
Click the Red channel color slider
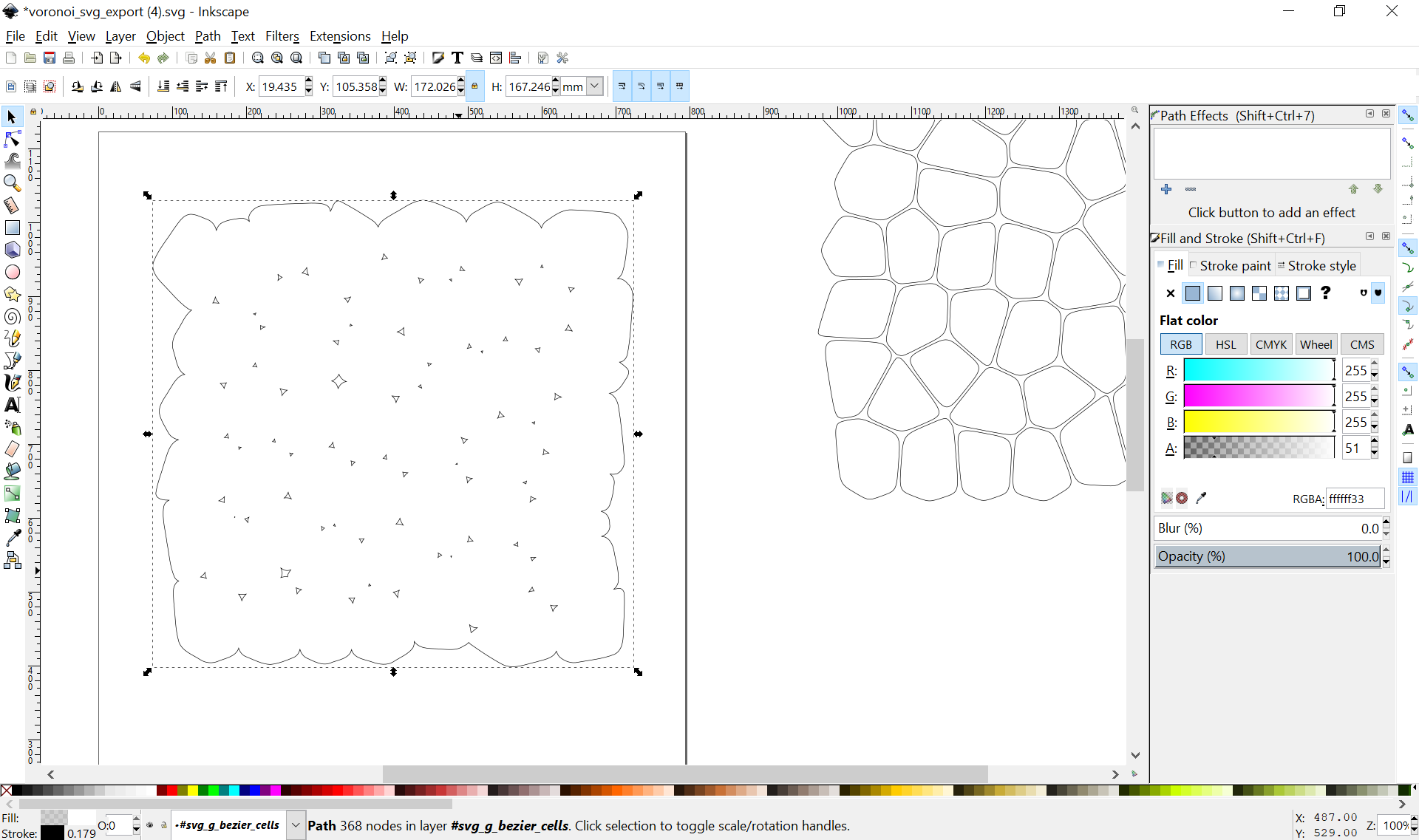(1259, 370)
